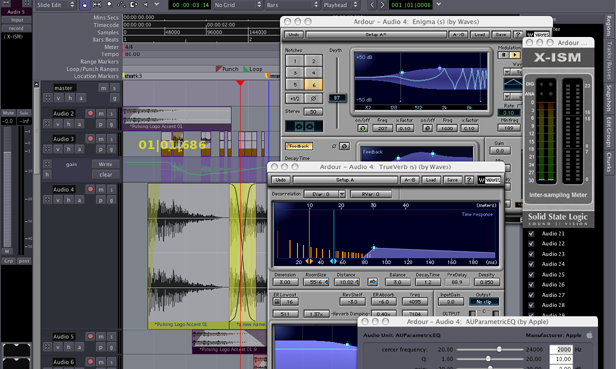Toggle the Audio 26 checkbox

point(531,285)
